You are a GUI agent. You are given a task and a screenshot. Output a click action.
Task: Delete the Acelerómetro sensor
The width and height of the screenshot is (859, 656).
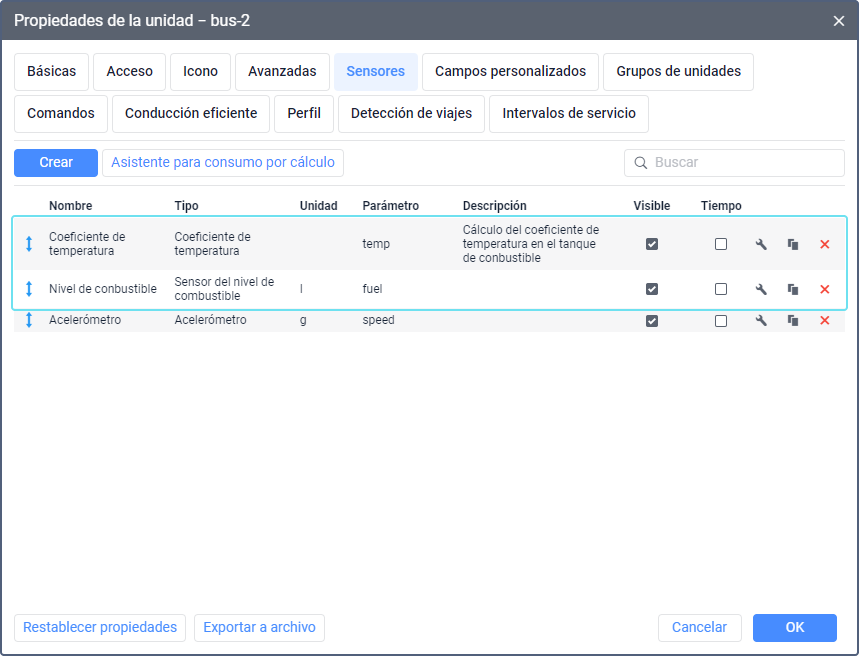[x=825, y=321]
